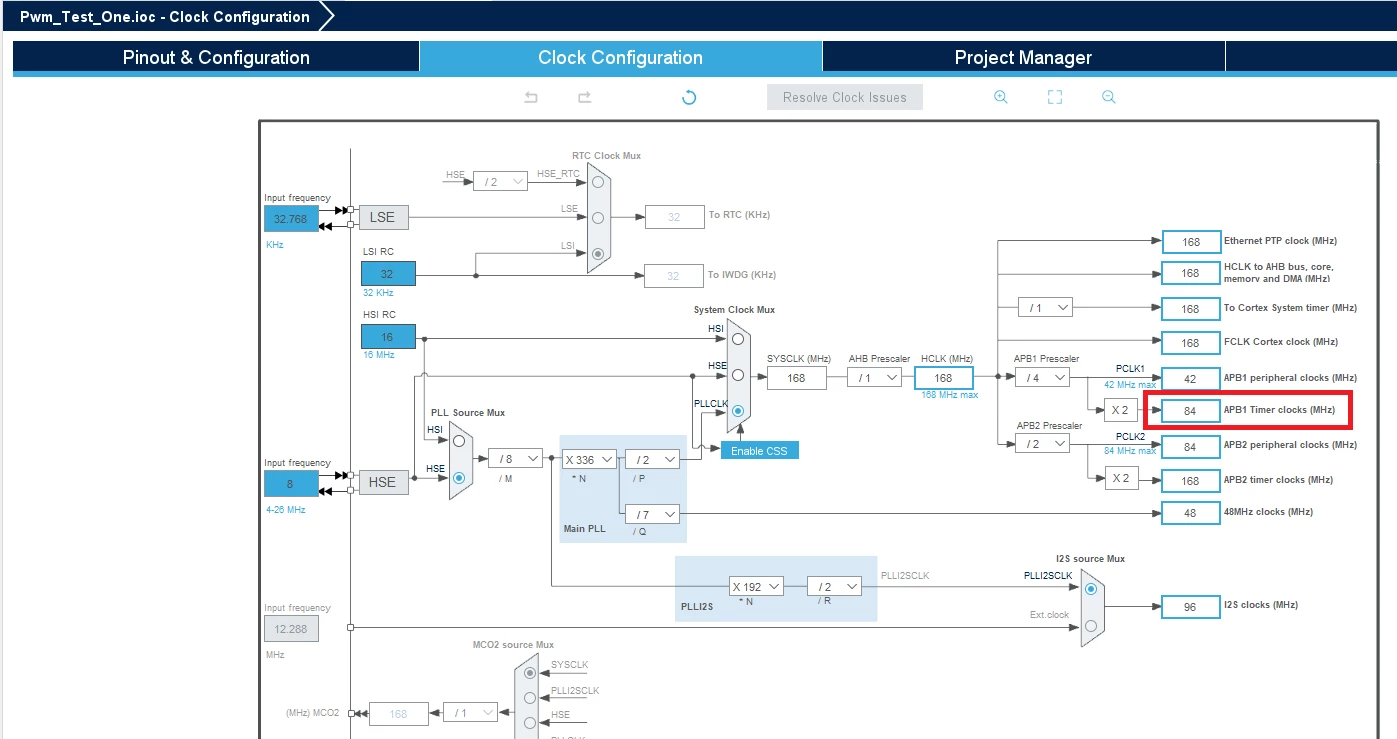Image resolution: width=1397 pixels, height=739 pixels.
Task: Click the LSE block
Action: click(x=383, y=217)
